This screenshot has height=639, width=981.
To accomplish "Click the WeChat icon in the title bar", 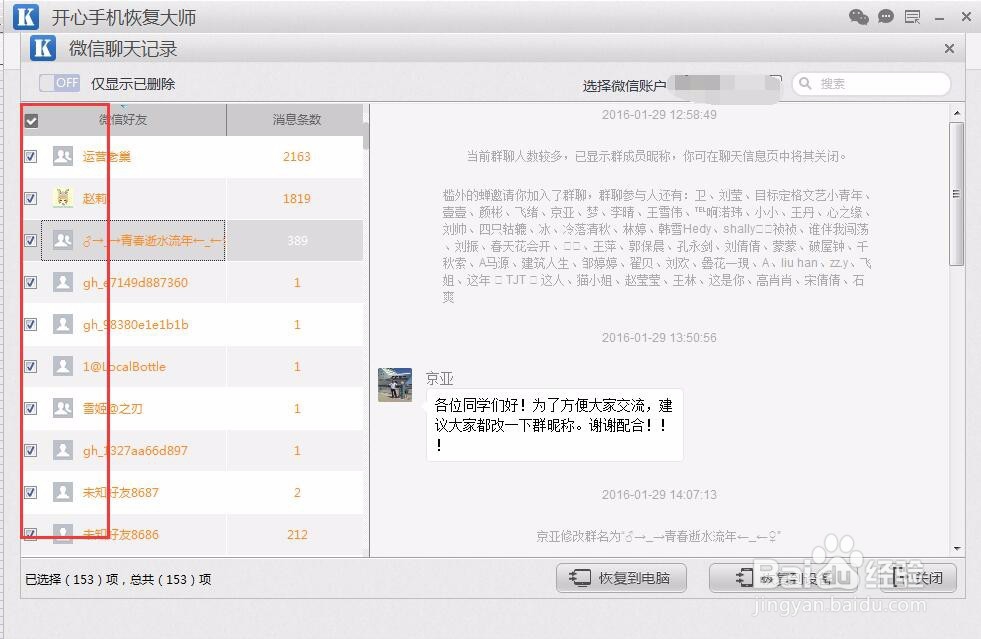I will 857,16.
